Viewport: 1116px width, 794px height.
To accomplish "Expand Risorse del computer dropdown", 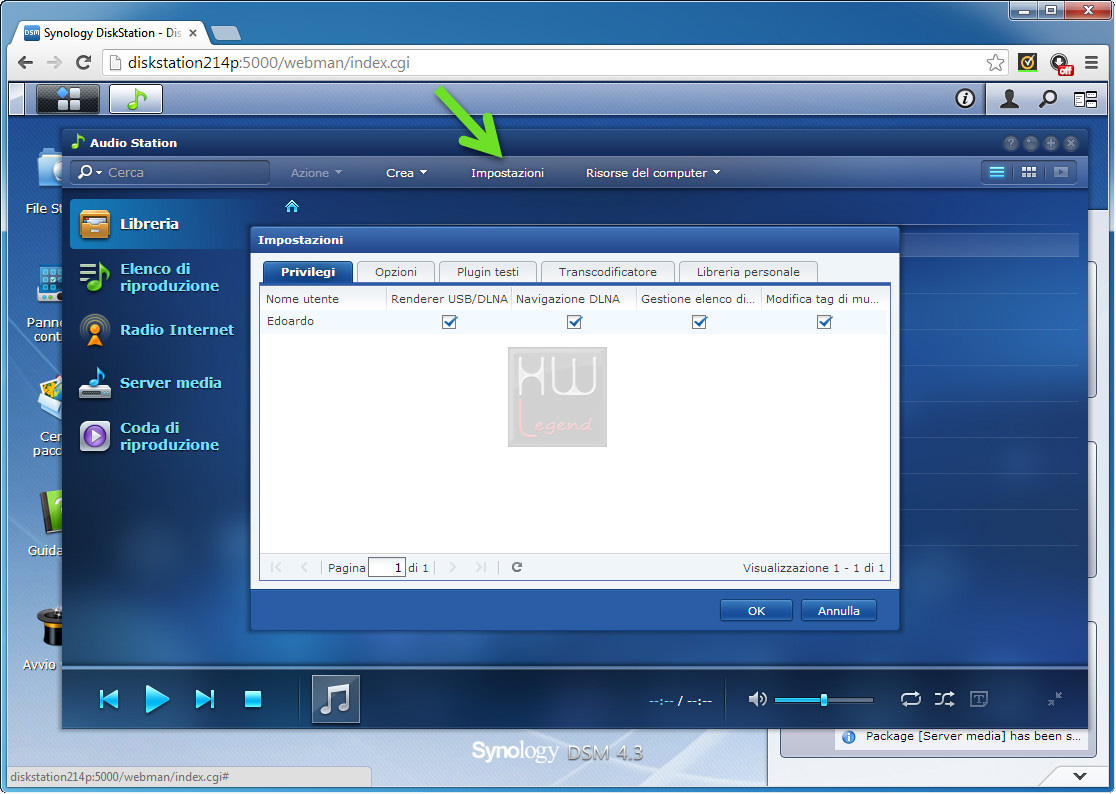I will (x=653, y=173).
